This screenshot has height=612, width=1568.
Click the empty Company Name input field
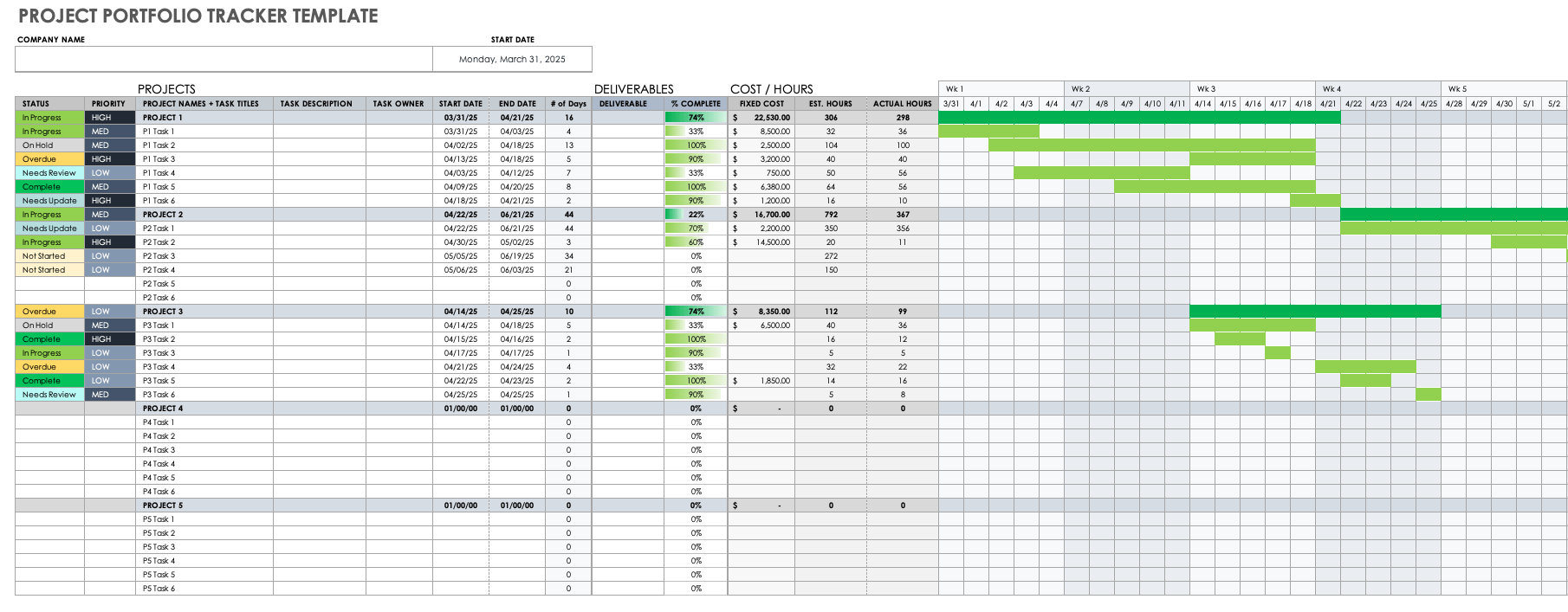(224, 59)
